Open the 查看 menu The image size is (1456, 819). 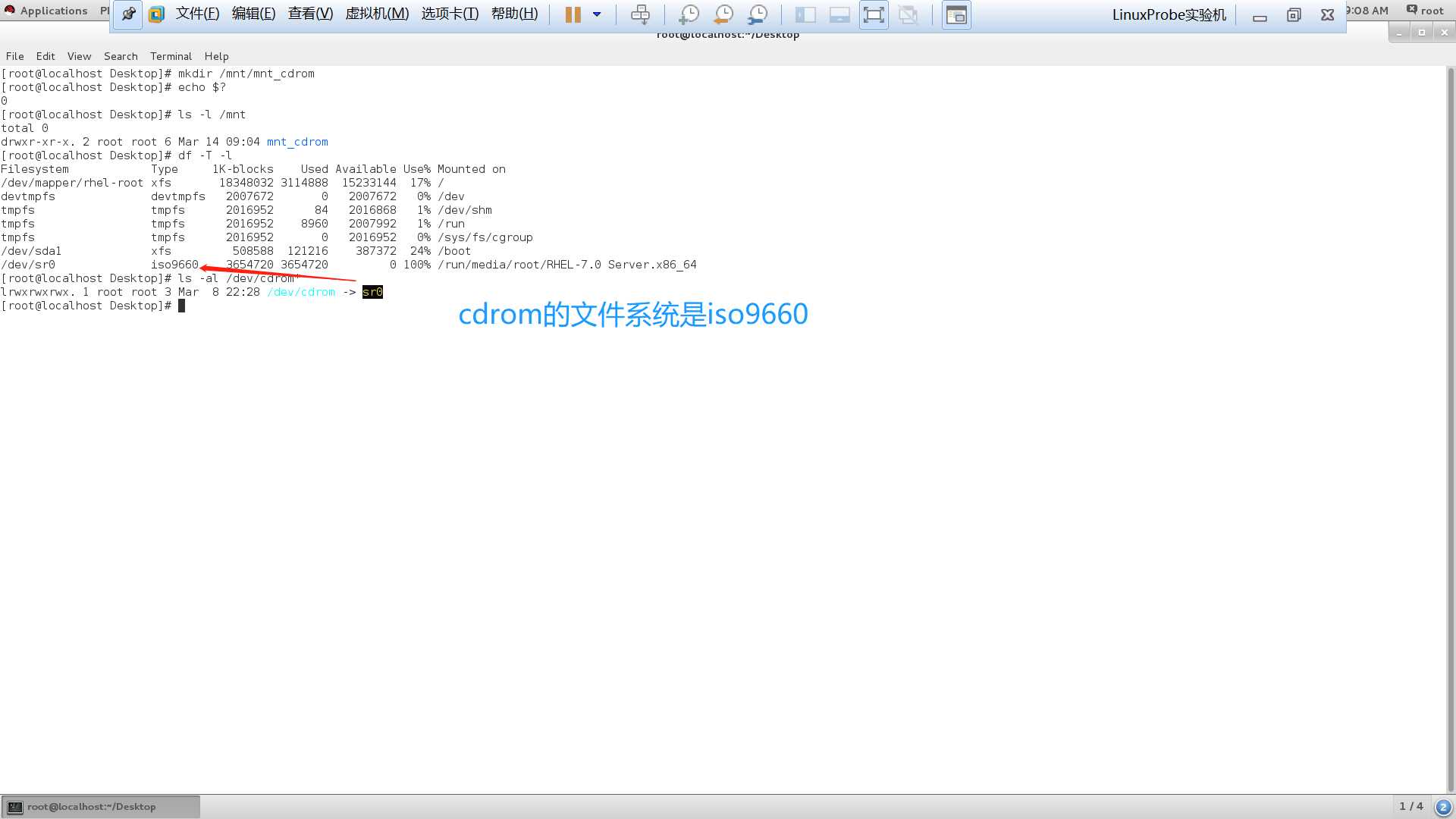tap(309, 14)
